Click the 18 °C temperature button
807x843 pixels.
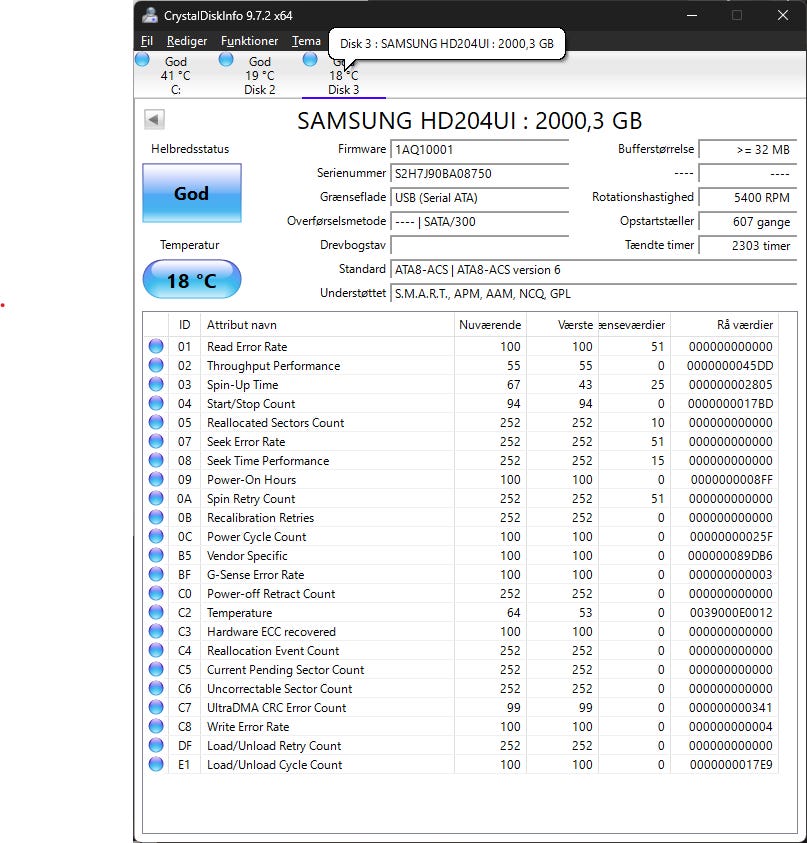coord(191,280)
